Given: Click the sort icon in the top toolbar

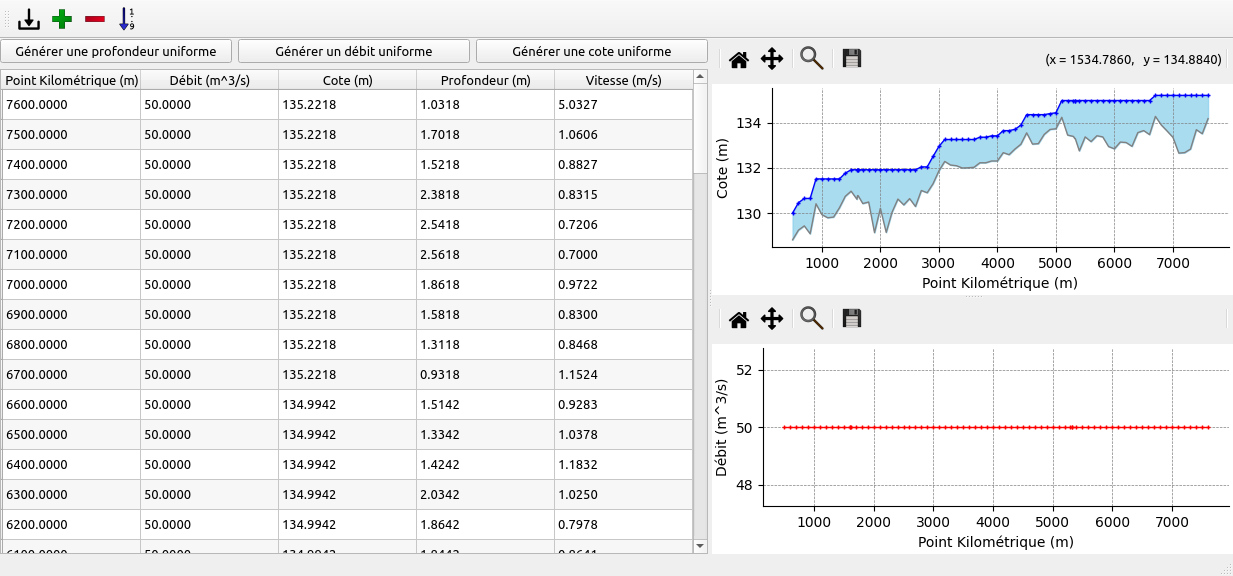Looking at the screenshot, I should click(127, 18).
